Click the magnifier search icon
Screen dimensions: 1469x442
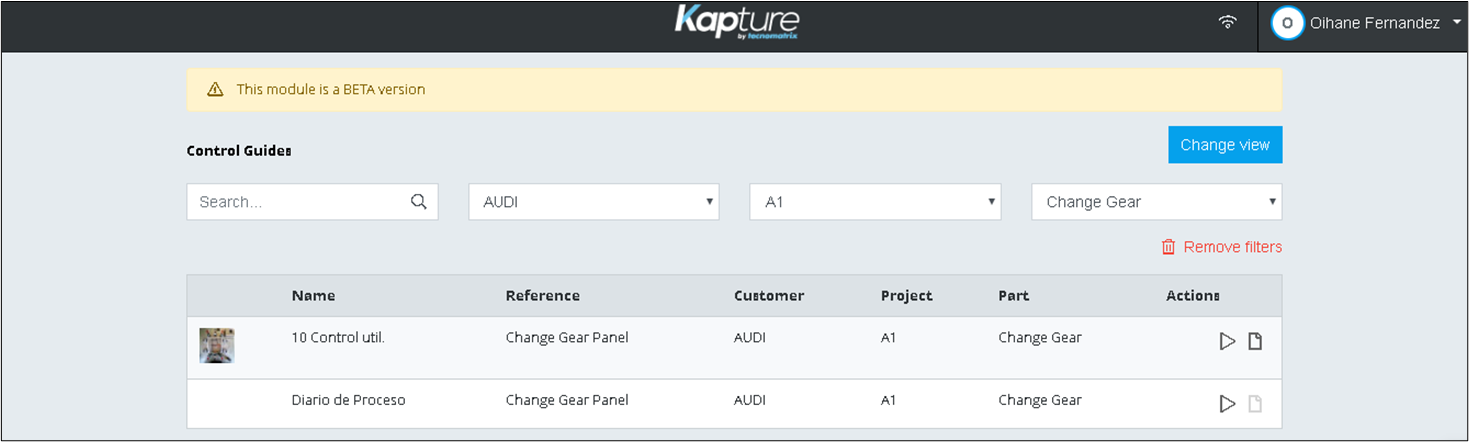pos(419,202)
